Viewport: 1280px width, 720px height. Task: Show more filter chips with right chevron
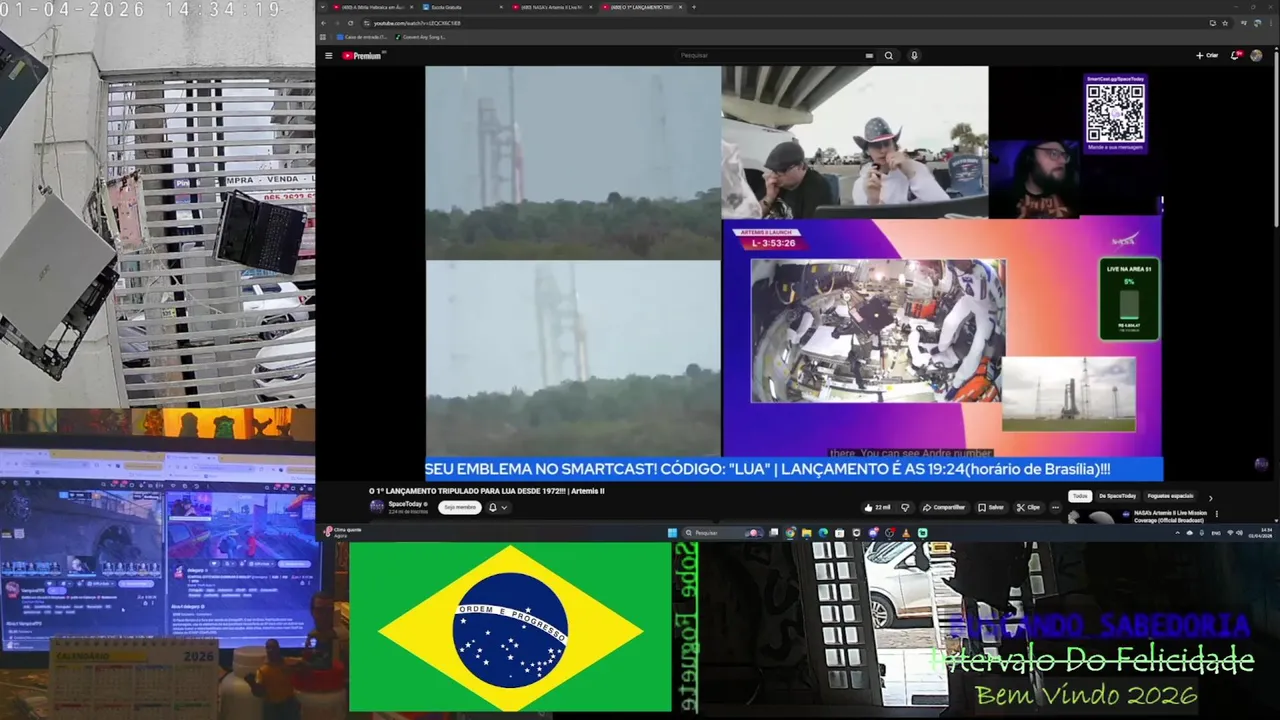[x=1210, y=497]
